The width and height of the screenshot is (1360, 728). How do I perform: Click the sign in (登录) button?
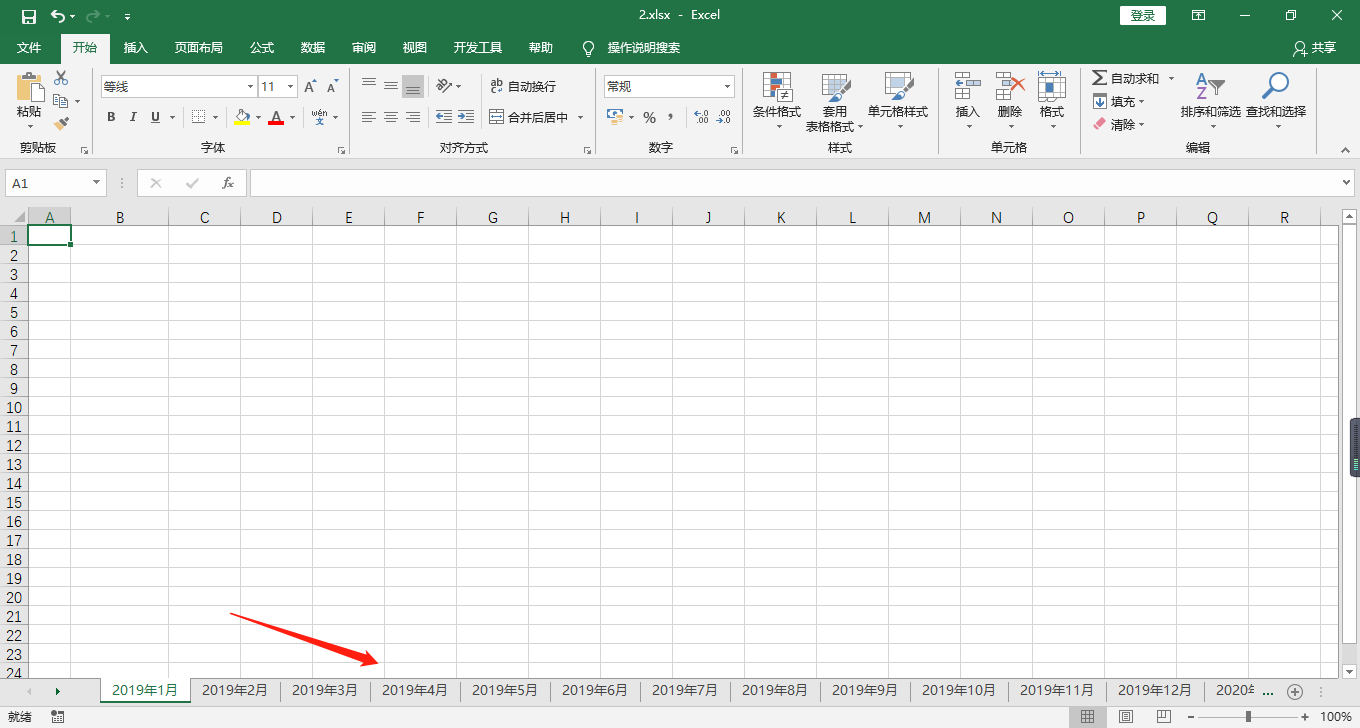click(1143, 16)
